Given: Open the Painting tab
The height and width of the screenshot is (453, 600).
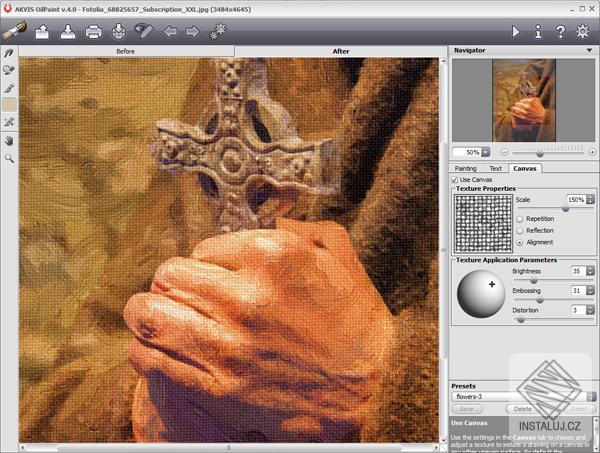Looking at the screenshot, I should [x=465, y=168].
